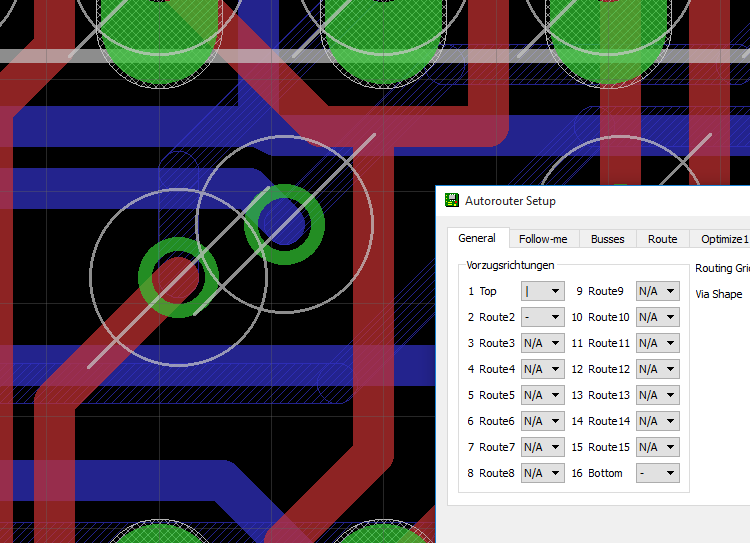Open the Follow-me tab
750x543 pixels.
pos(543,239)
